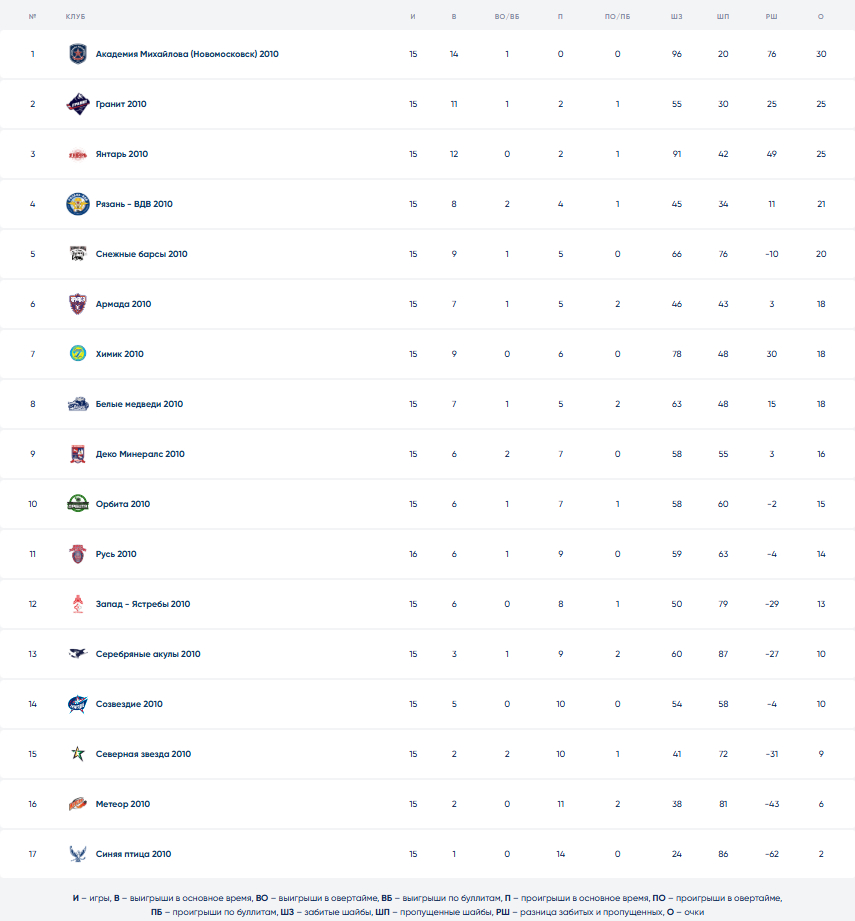Image resolution: width=855 pixels, height=921 pixels.
Task: Open the Метеор 2010 team name link
Action: (x=122, y=804)
